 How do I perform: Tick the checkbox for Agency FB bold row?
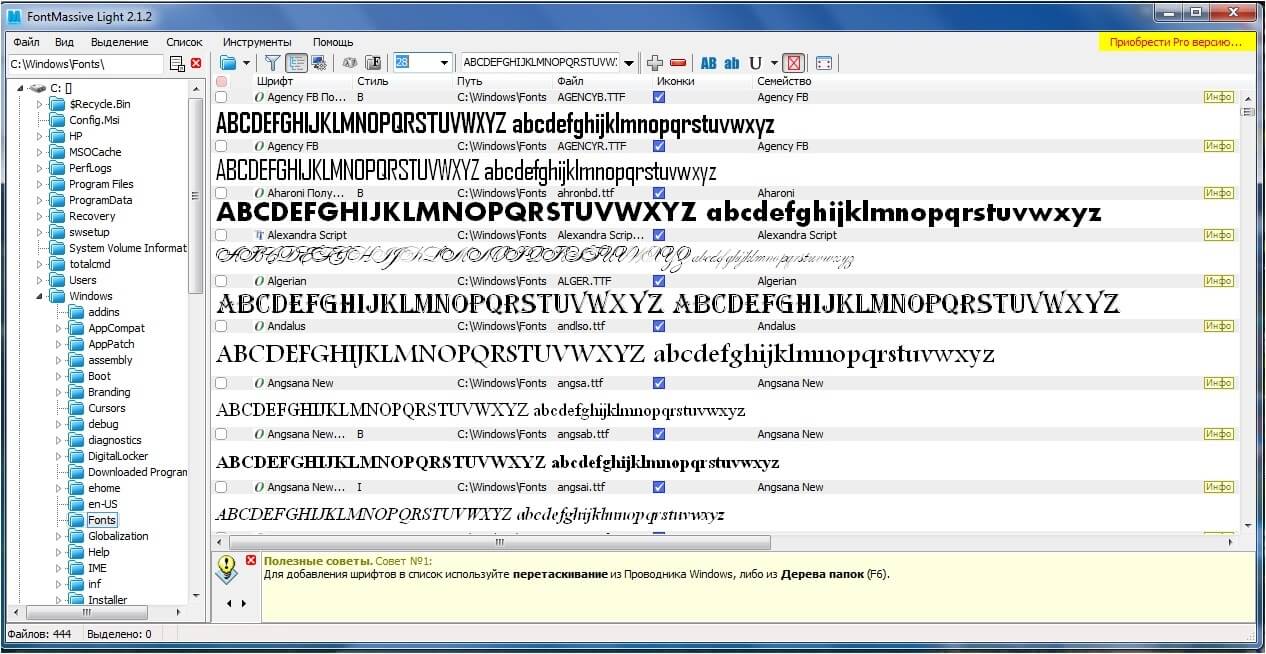coord(221,97)
